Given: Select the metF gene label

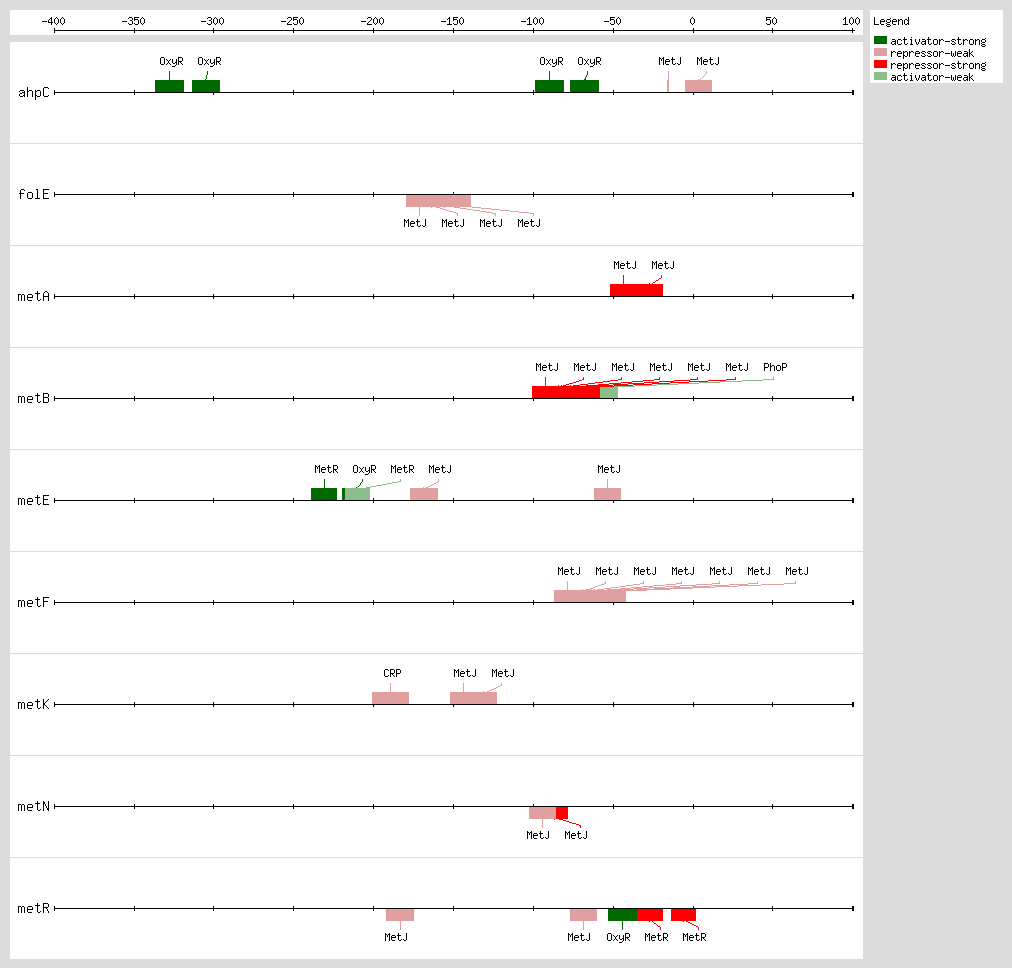Looking at the screenshot, I should tap(34, 602).
